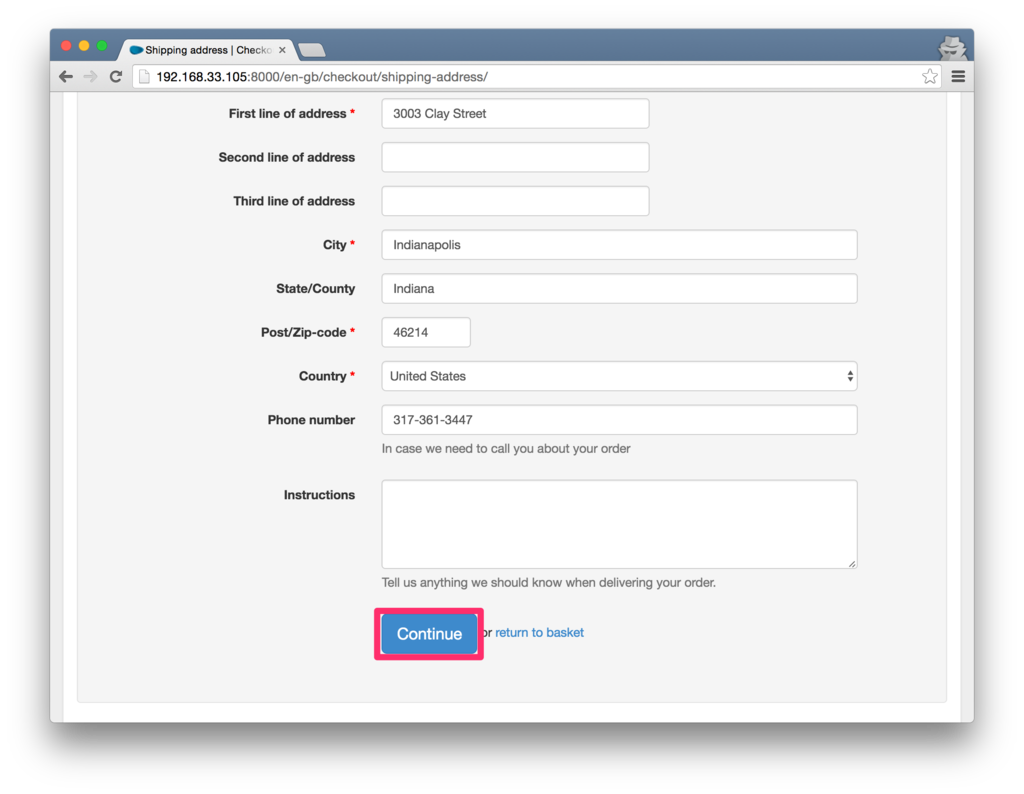Click the Phone number label
Image resolution: width=1024 pixels, height=794 pixels.
coord(312,420)
